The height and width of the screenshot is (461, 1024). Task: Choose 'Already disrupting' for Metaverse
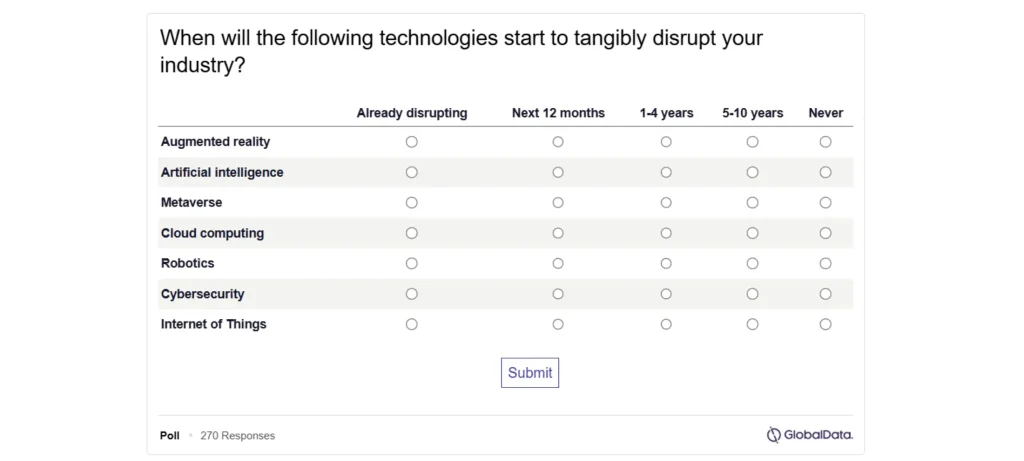411,203
